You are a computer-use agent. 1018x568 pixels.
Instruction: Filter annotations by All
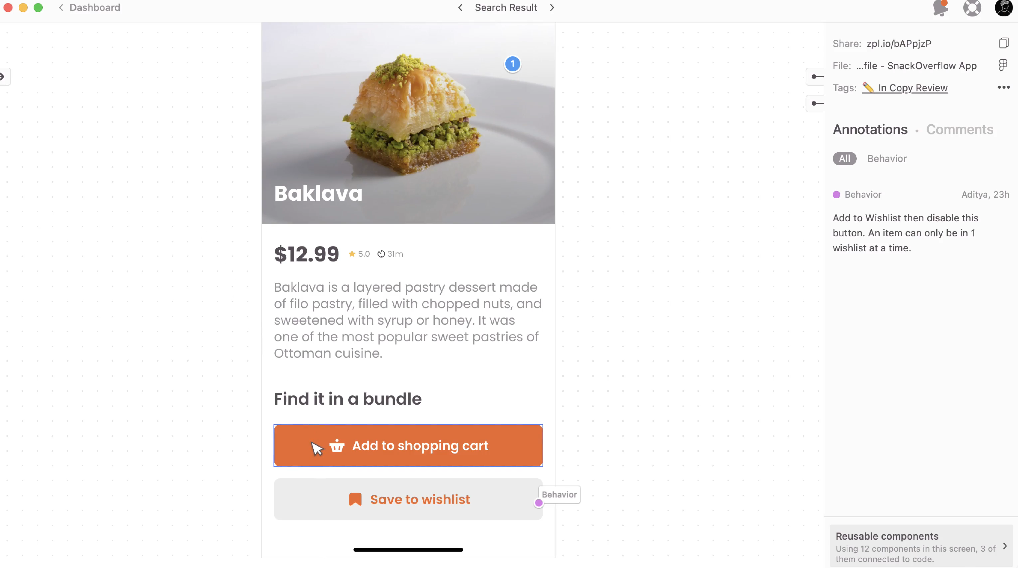[x=845, y=159]
